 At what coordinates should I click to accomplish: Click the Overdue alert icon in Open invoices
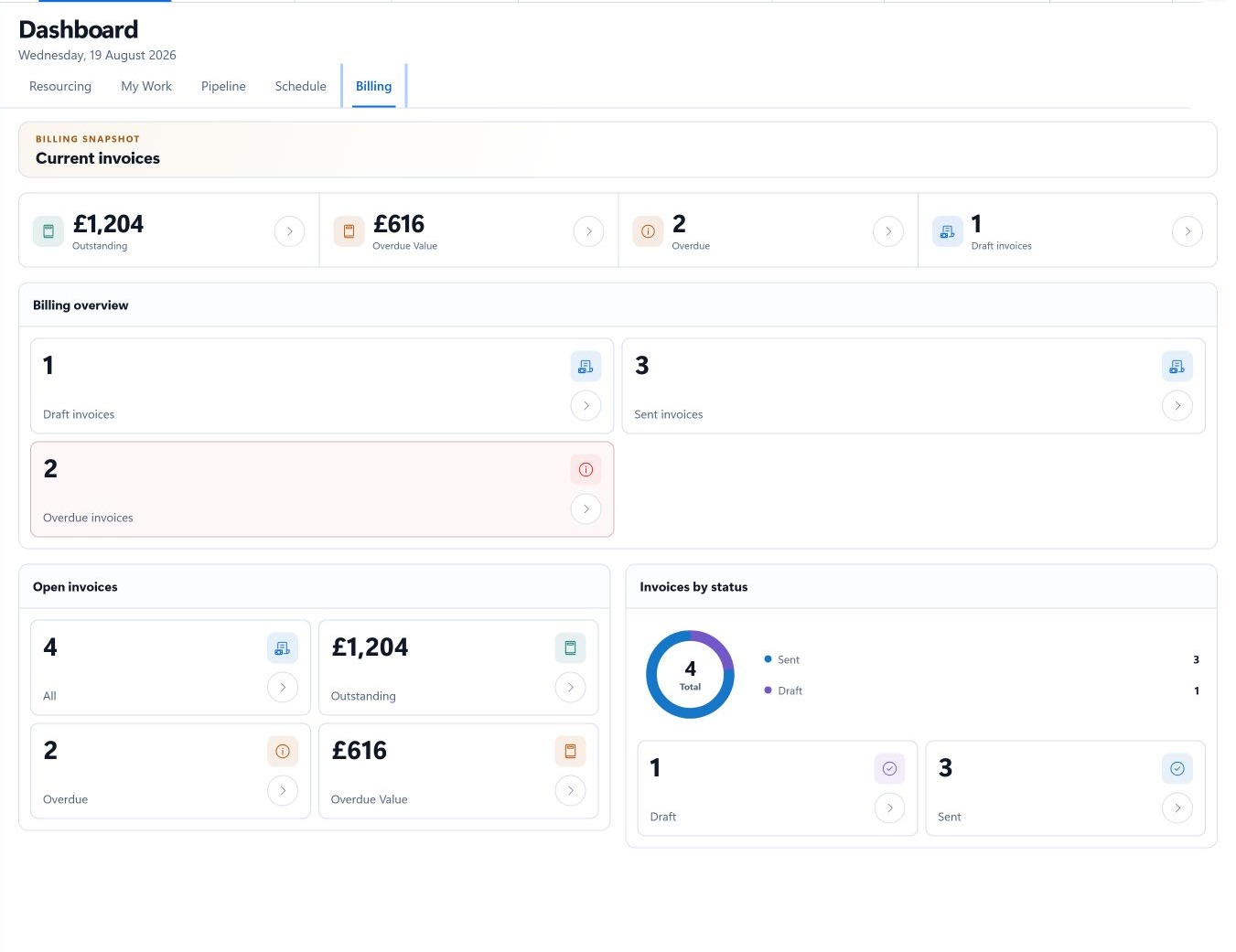pos(283,751)
